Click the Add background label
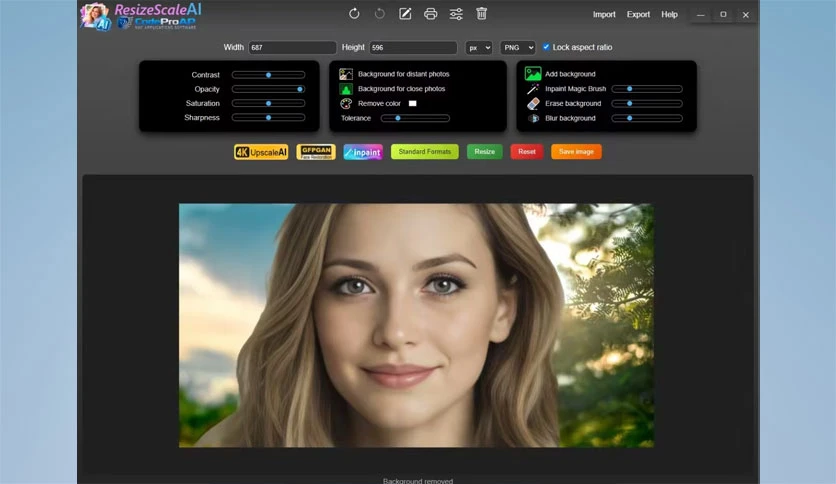 pos(570,74)
